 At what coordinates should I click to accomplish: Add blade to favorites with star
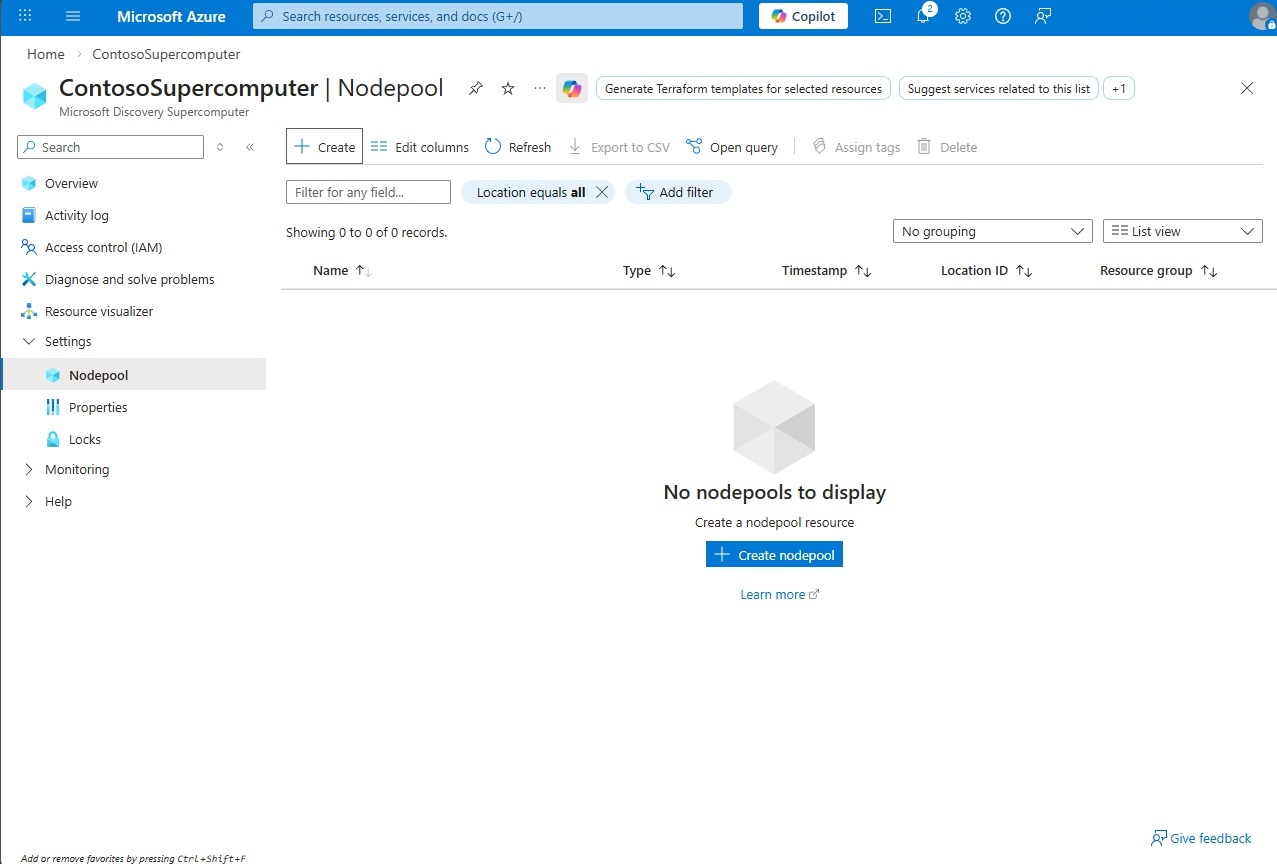click(x=508, y=88)
